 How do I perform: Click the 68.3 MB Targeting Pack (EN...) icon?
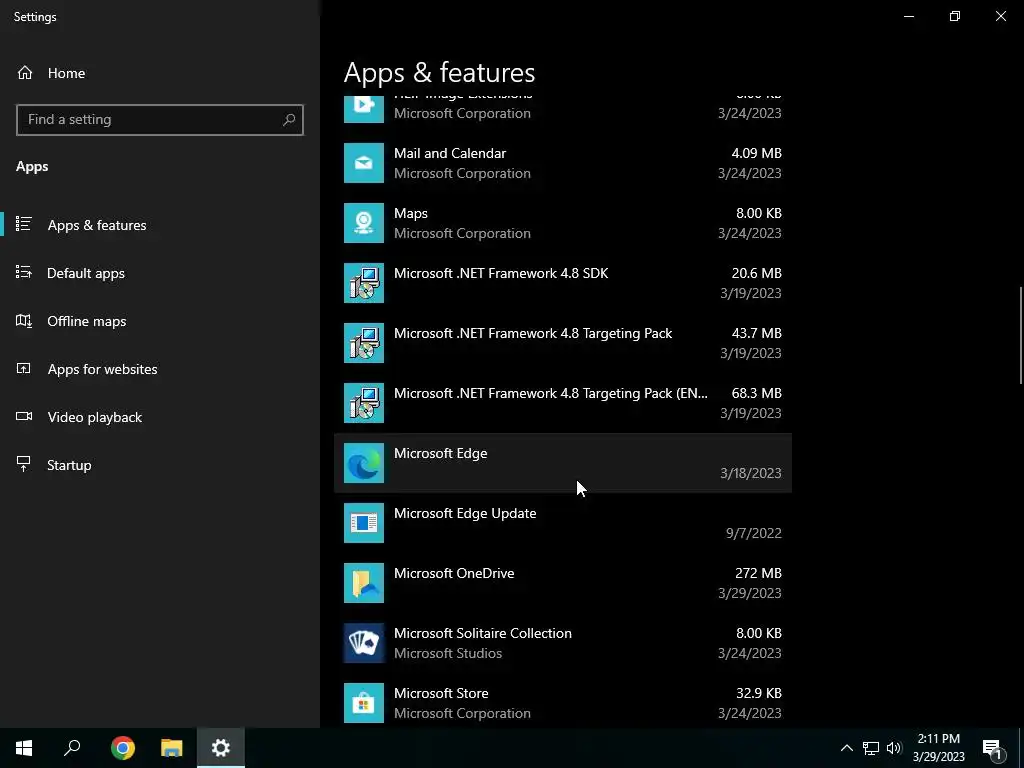click(x=364, y=403)
